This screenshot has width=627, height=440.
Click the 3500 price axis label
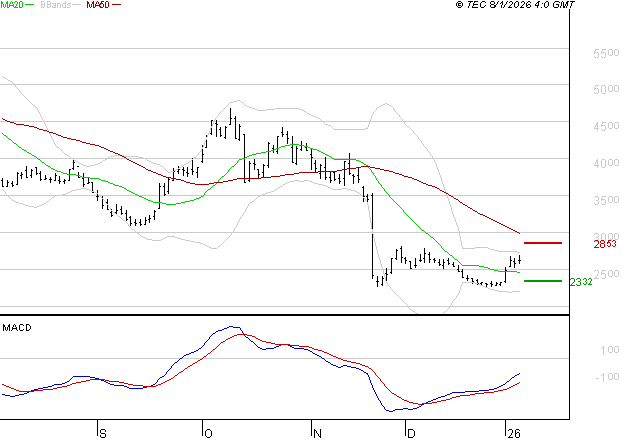coord(606,200)
